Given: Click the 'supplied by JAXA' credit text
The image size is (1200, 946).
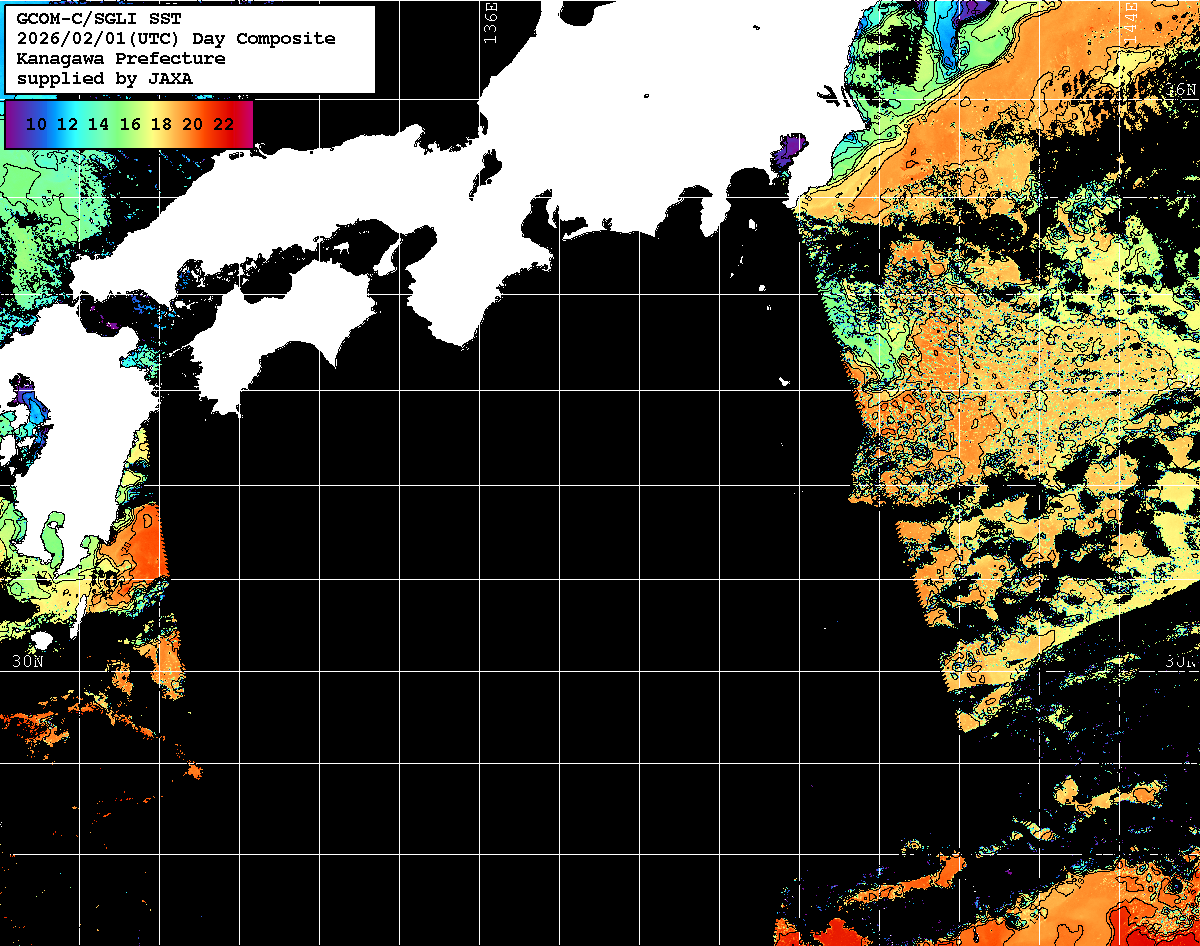Looking at the screenshot, I should coord(104,78).
